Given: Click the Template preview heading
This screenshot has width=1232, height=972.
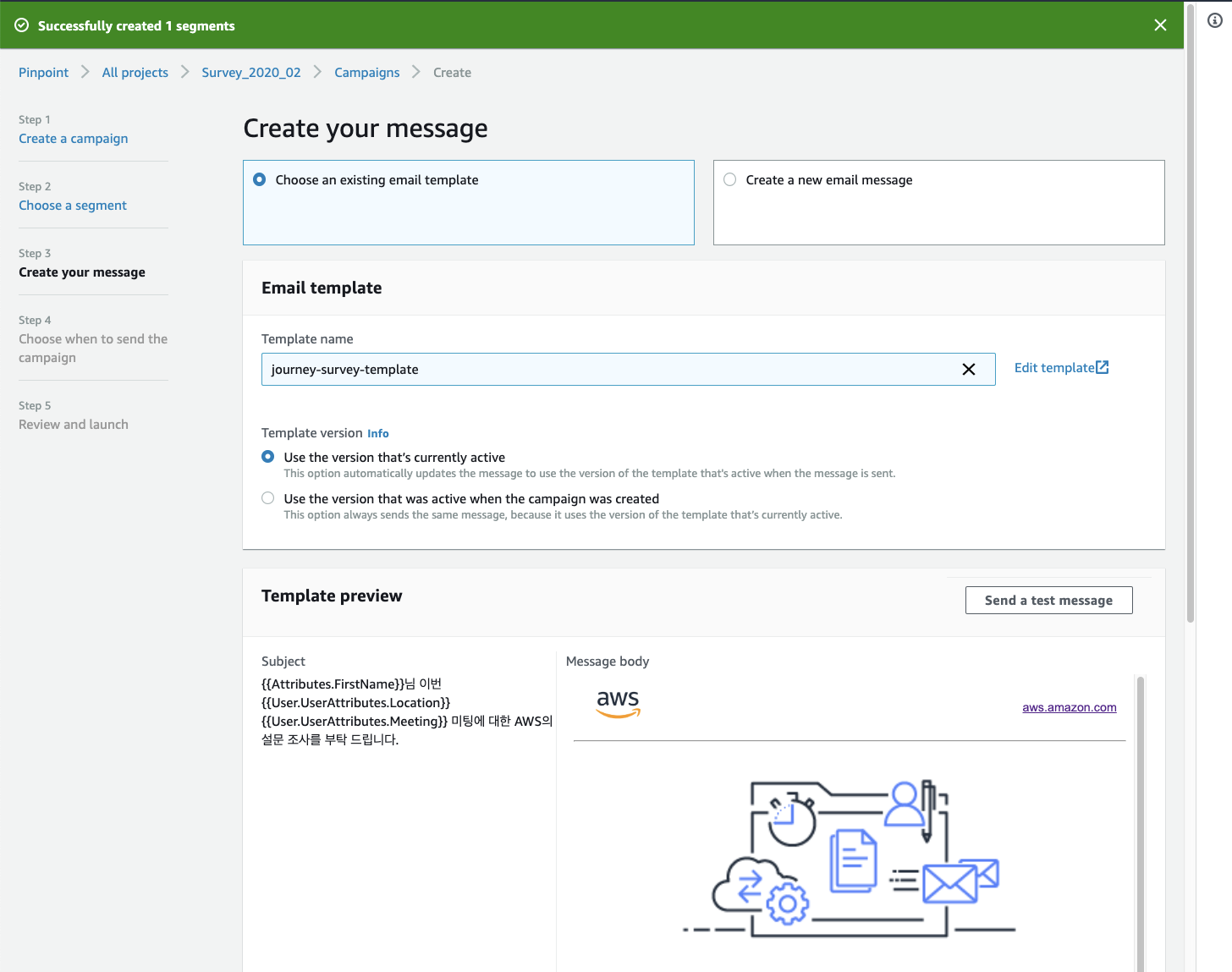Looking at the screenshot, I should (332, 596).
